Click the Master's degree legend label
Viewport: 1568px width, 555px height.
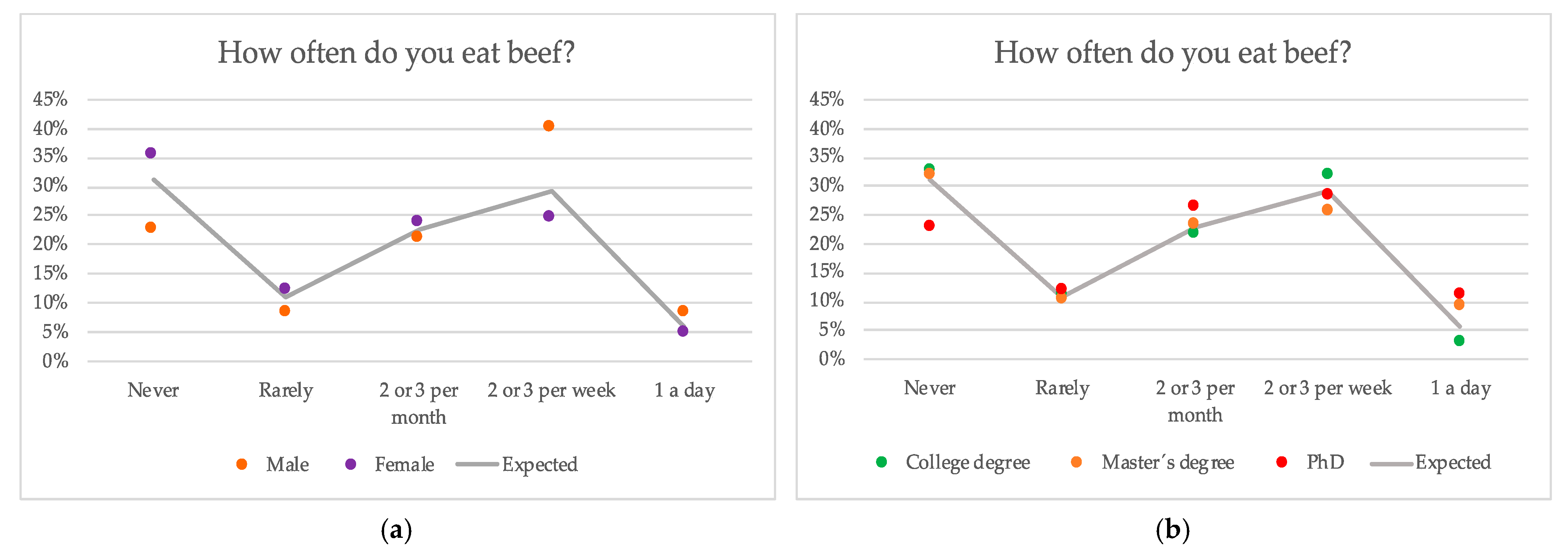(x=1167, y=463)
